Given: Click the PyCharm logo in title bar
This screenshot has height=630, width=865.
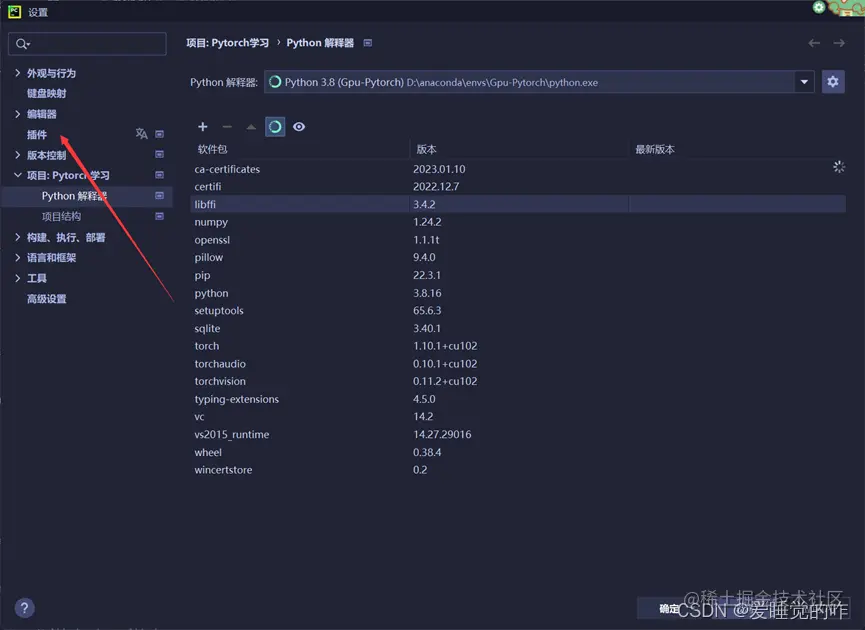Looking at the screenshot, I should (x=15, y=12).
